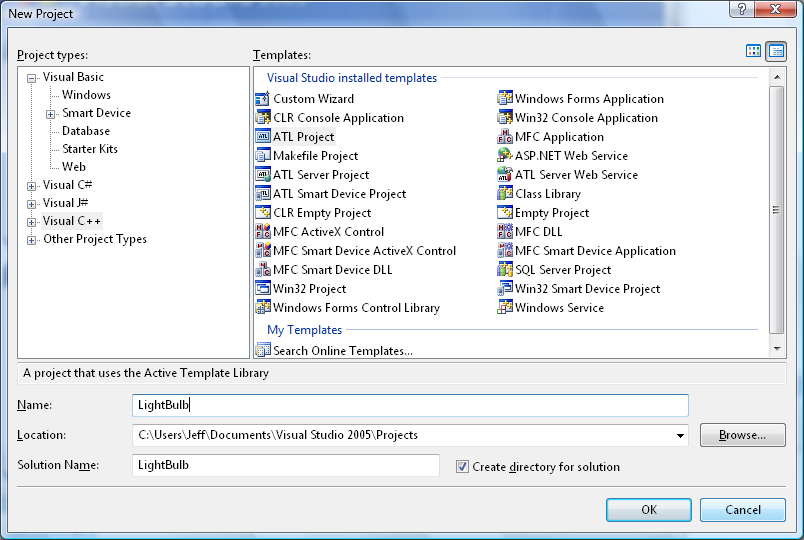Image resolution: width=804 pixels, height=540 pixels.
Task: Open the Location dropdown arrow
Action: pyautogui.click(x=680, y=435)
